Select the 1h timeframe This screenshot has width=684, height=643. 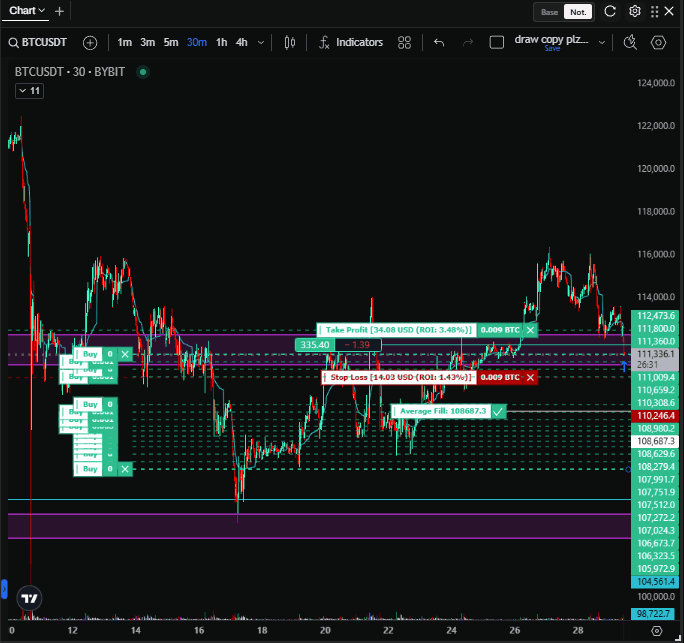[221, 43]
